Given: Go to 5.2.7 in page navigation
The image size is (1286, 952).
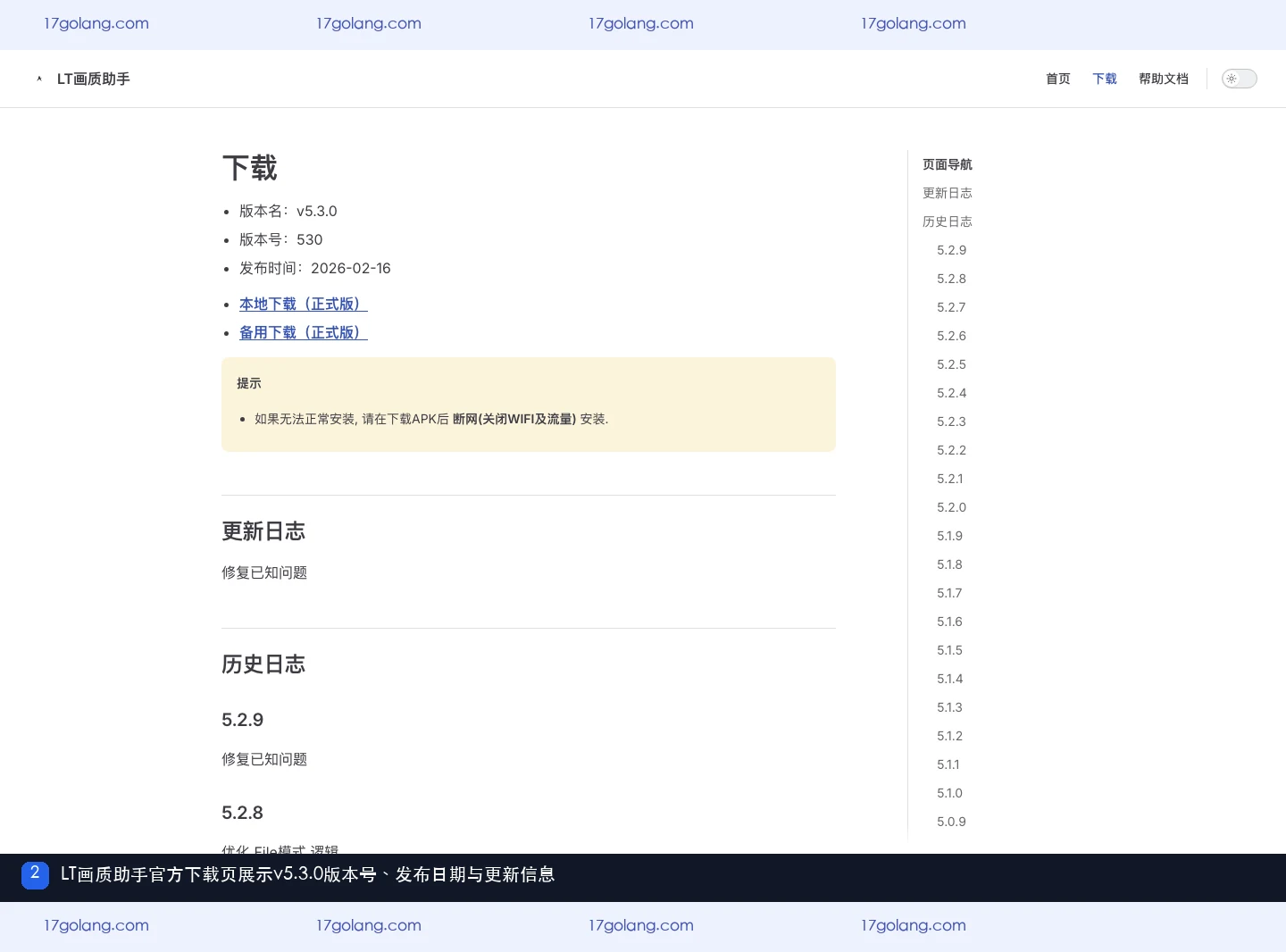Looking at the screenshot, I should (x=951, y=307).
